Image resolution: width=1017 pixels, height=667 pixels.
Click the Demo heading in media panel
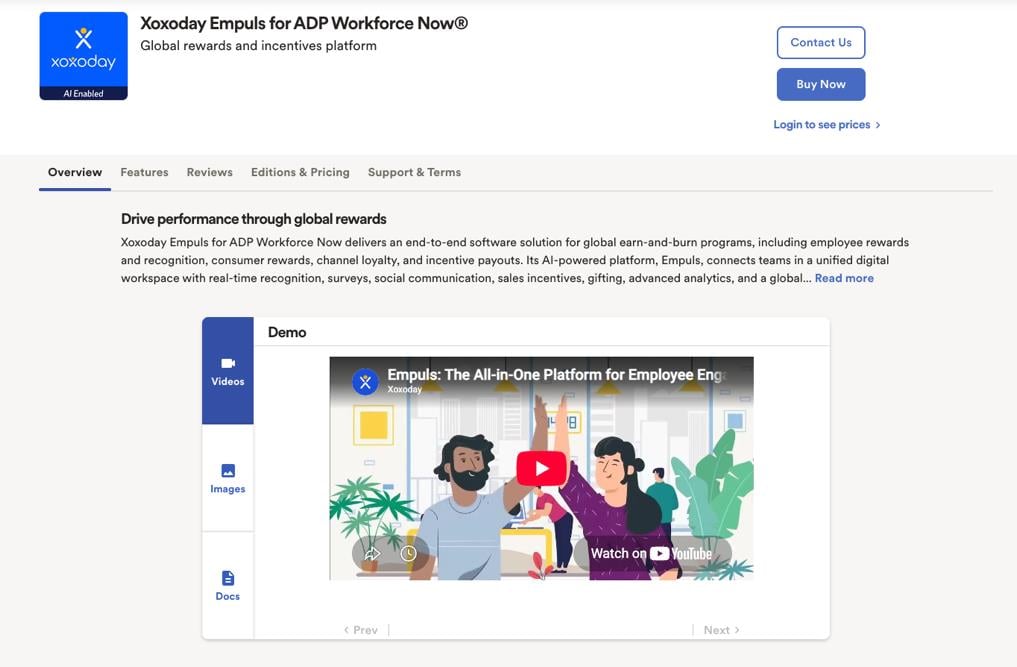click(287, 332)
